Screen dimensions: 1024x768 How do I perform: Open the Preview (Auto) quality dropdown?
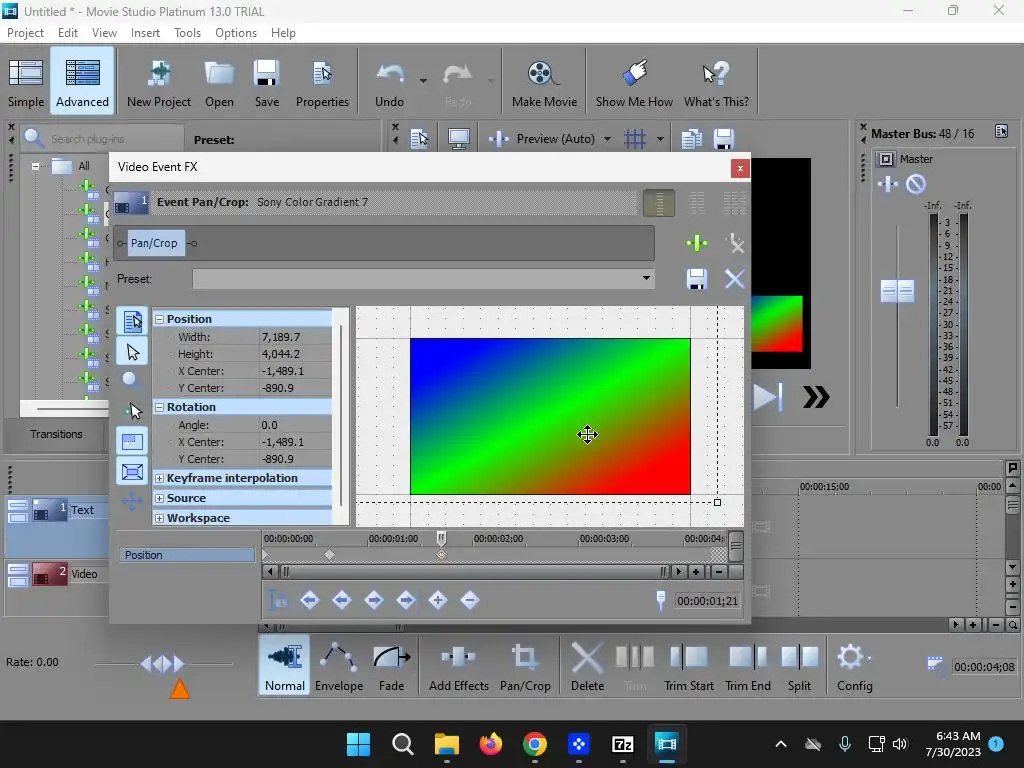click(607, 138)
